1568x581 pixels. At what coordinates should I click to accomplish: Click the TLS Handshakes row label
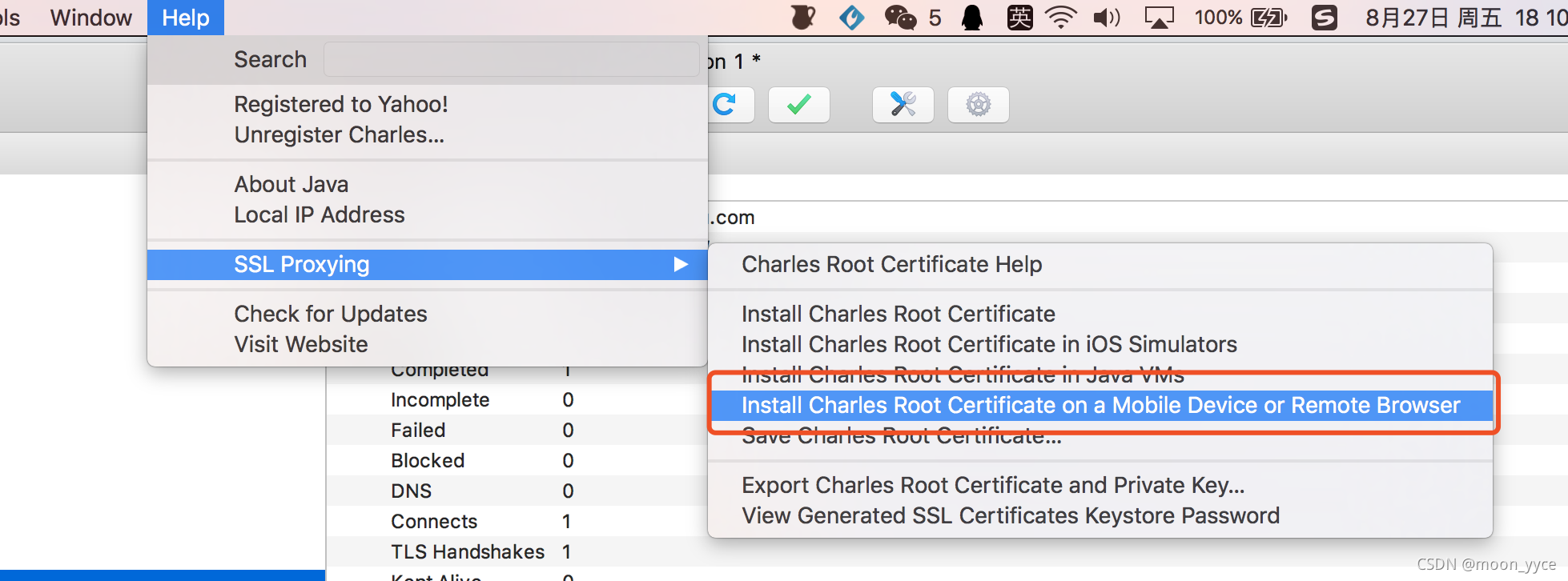coord(468,551)
